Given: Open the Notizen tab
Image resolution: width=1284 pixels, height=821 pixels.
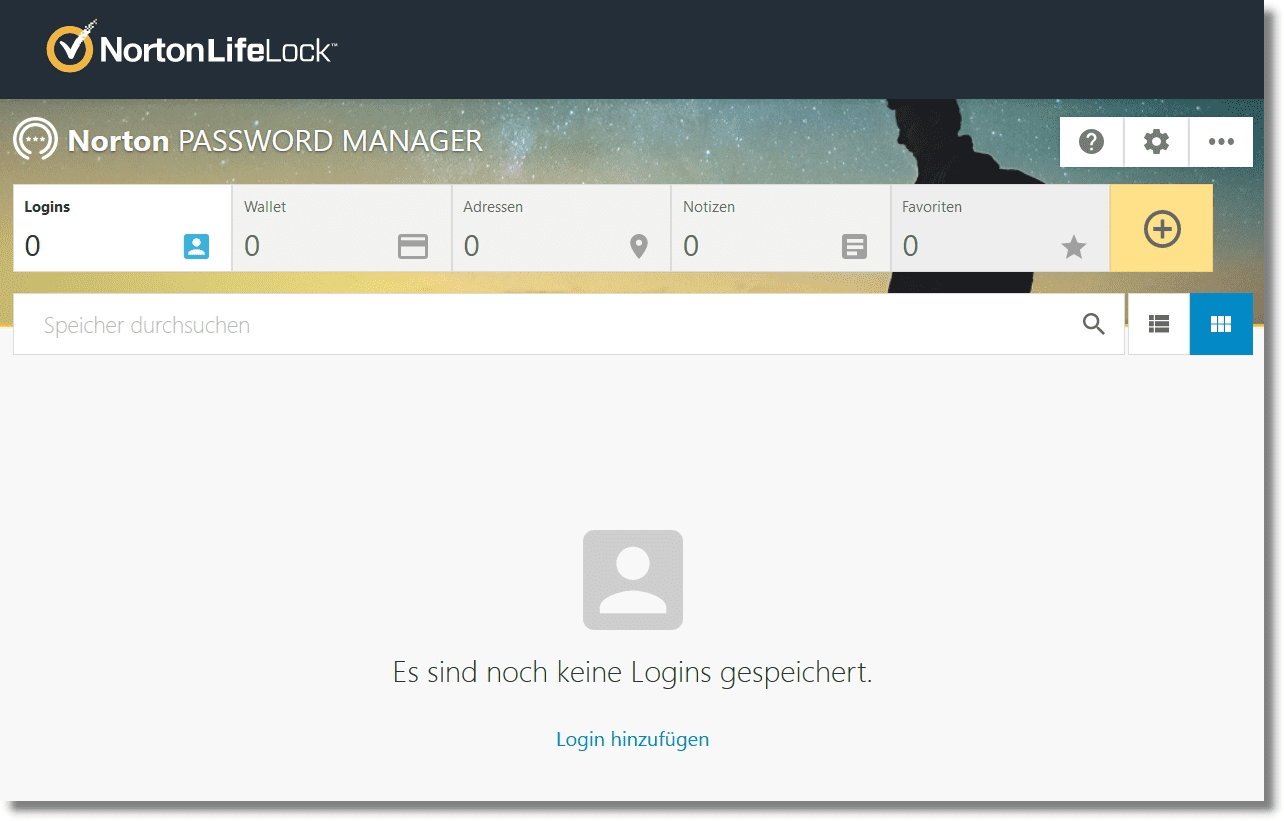Looking at the screenshot, I should click(x=780, y=228).
